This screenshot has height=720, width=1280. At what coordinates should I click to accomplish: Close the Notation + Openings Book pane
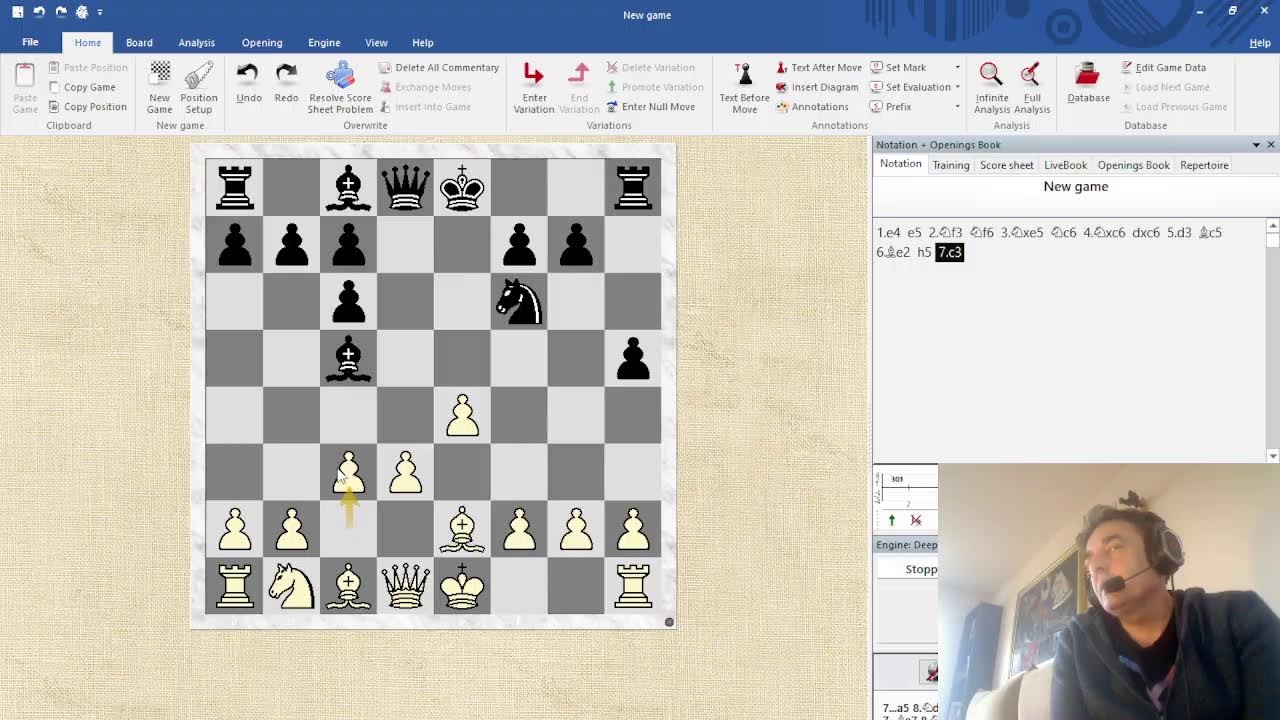[1271, 145]
